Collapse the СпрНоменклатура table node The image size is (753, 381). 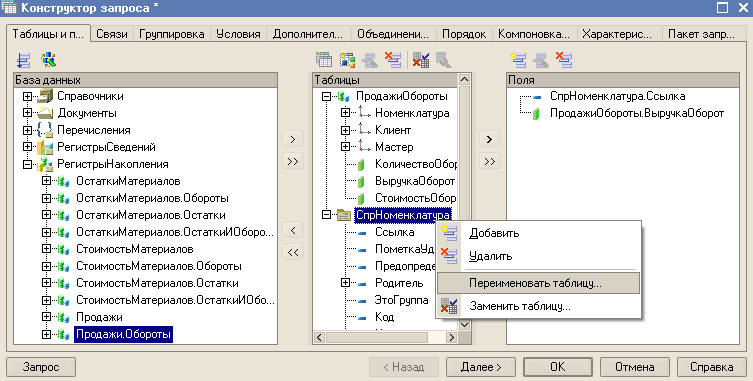(x=326, y=215)
